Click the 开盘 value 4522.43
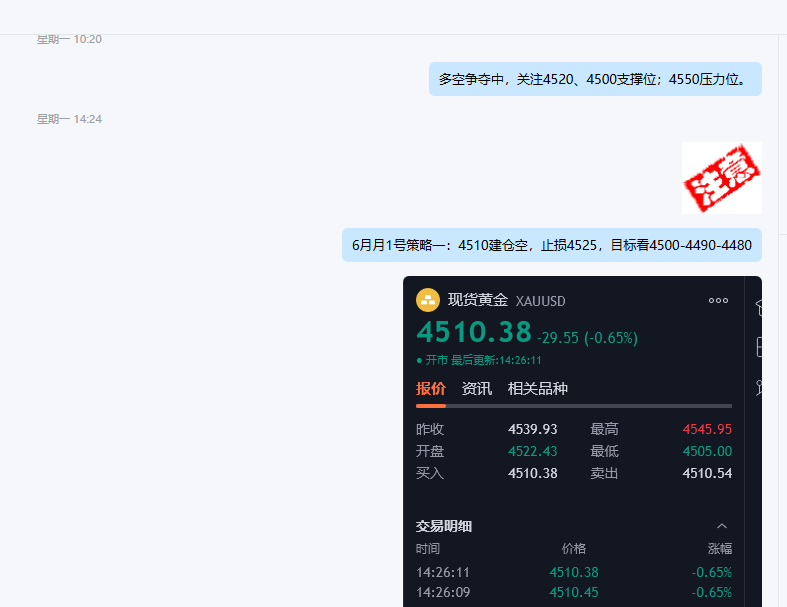This screenshot has height=607, width=787. tap(533, 451)
